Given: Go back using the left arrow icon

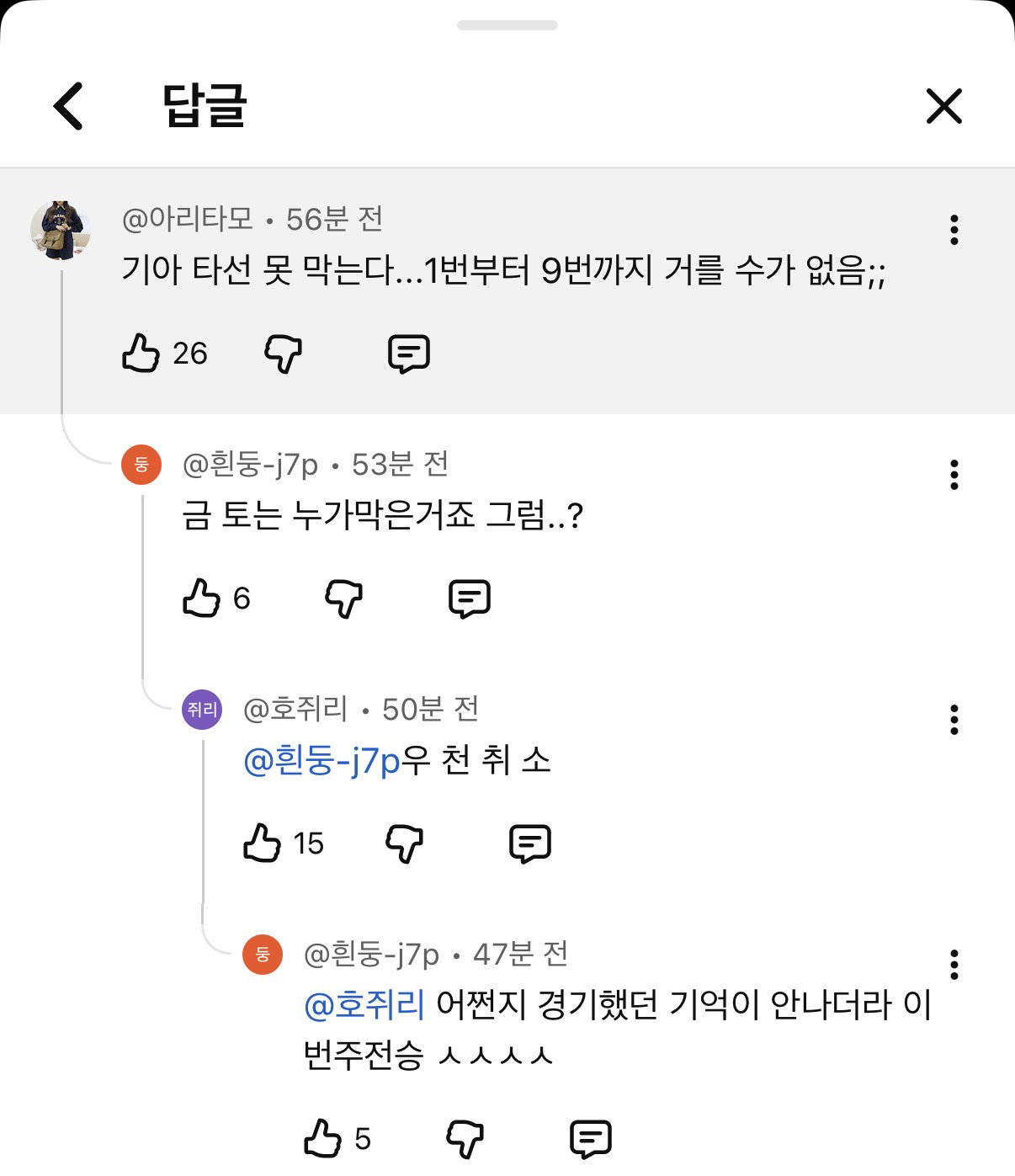Looking at the screenshot, I should [x=68, y=106].
